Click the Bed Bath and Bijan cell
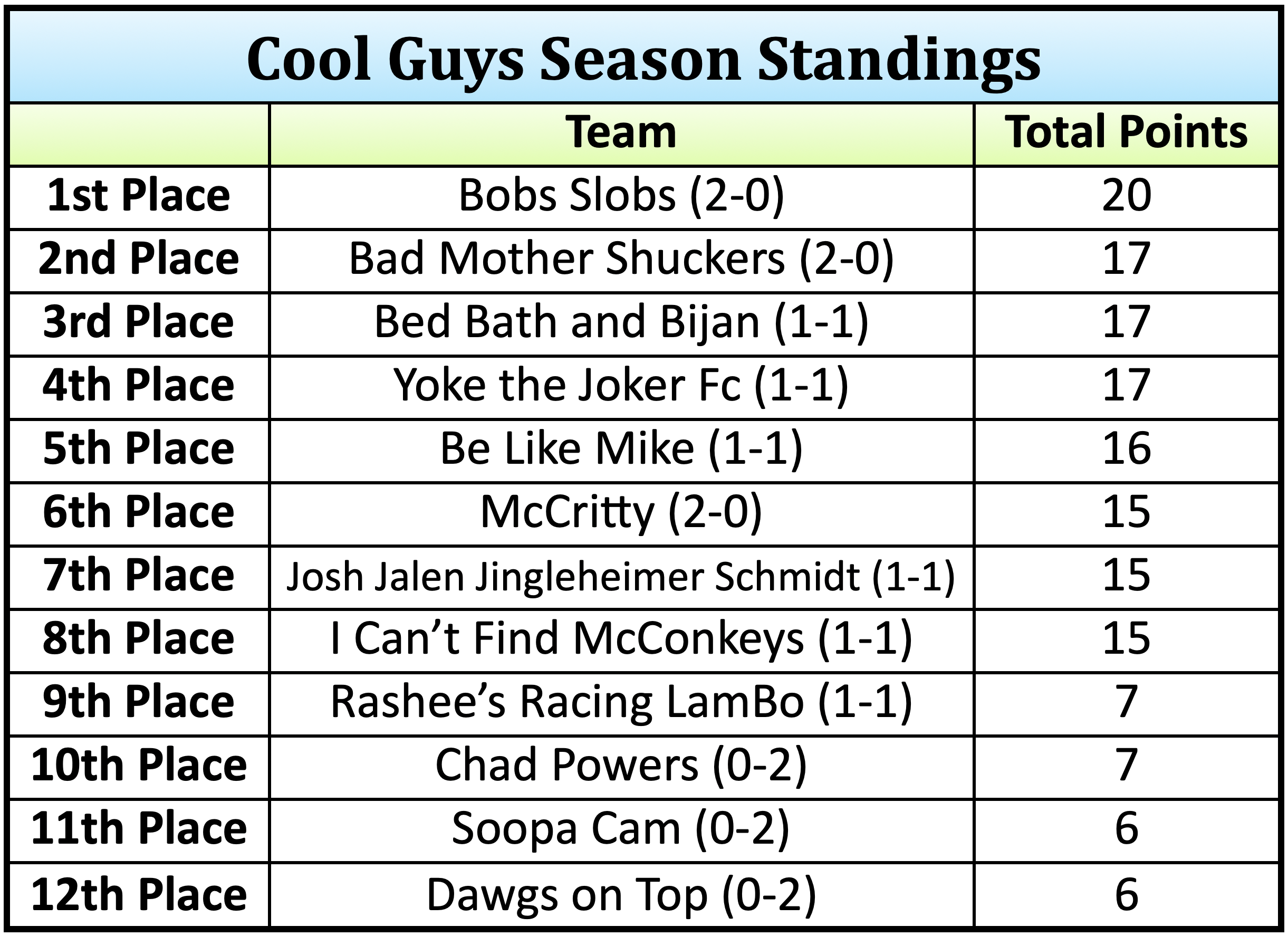The height and width of the screenshot is (936, 1288). (621, 322)
